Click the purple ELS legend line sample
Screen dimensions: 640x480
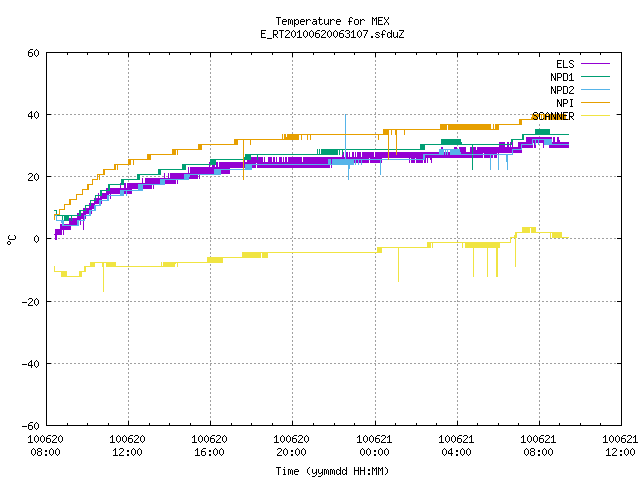[x=595, y=64]
